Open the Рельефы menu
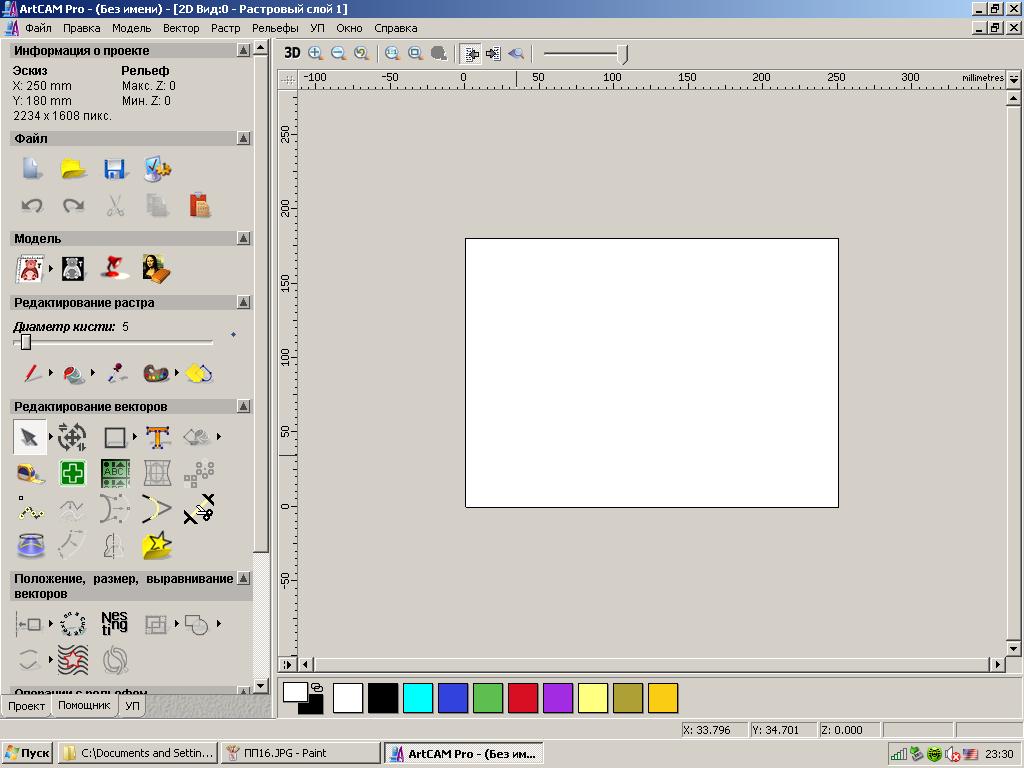1024x768 pixels. [x=275, y=28]
